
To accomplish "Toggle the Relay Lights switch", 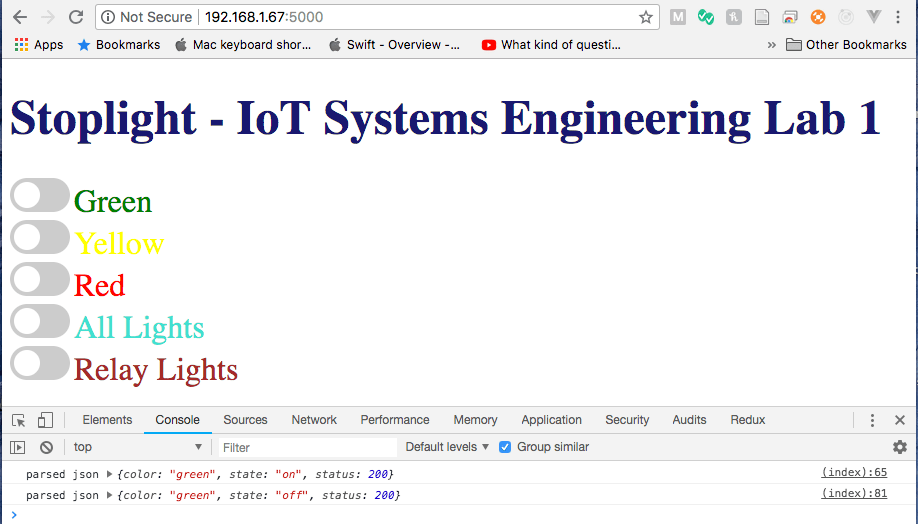I will coord(40,363).
